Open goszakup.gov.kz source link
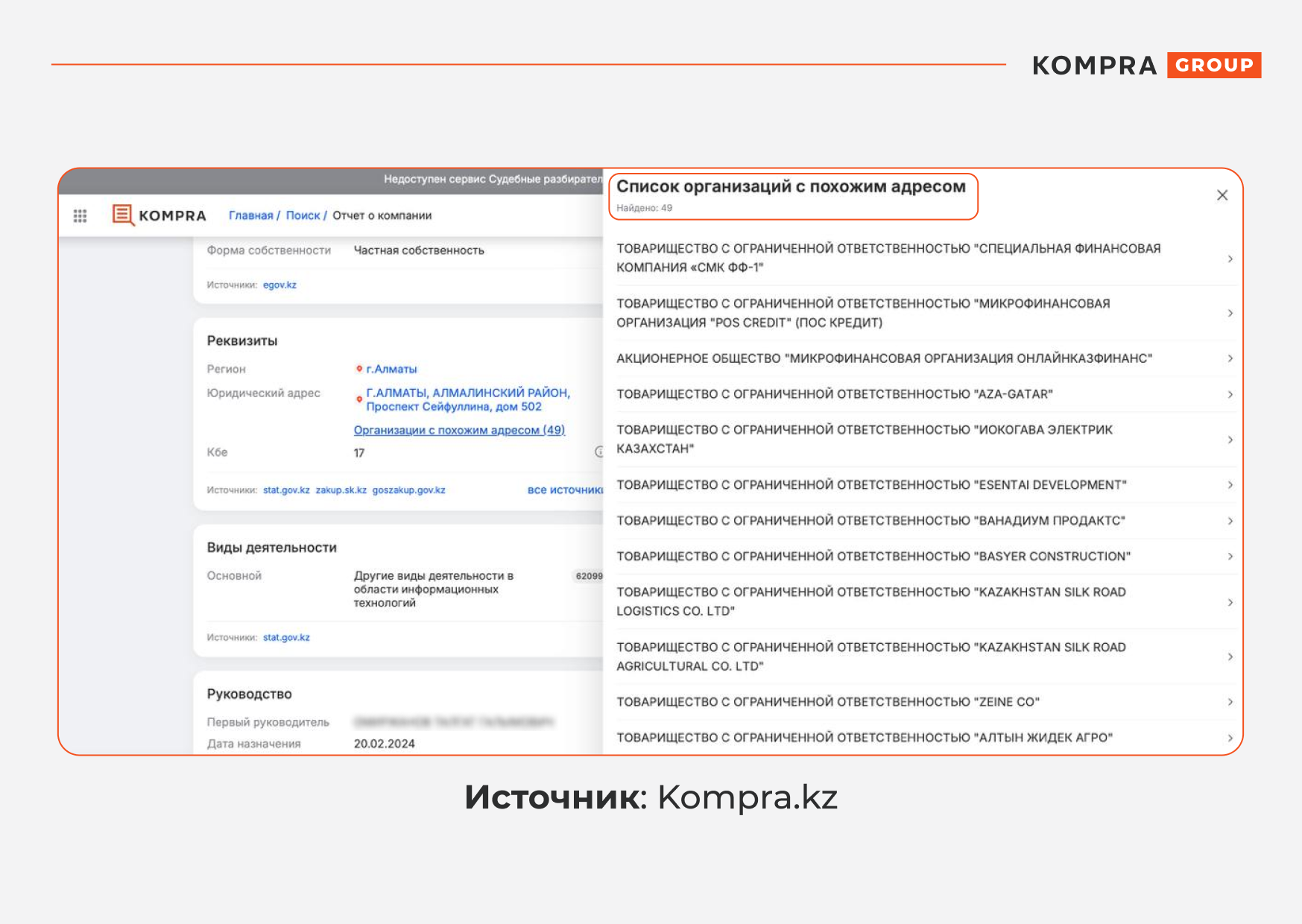This screenshot has height=924, width=1302. click(x=408, y=490)
